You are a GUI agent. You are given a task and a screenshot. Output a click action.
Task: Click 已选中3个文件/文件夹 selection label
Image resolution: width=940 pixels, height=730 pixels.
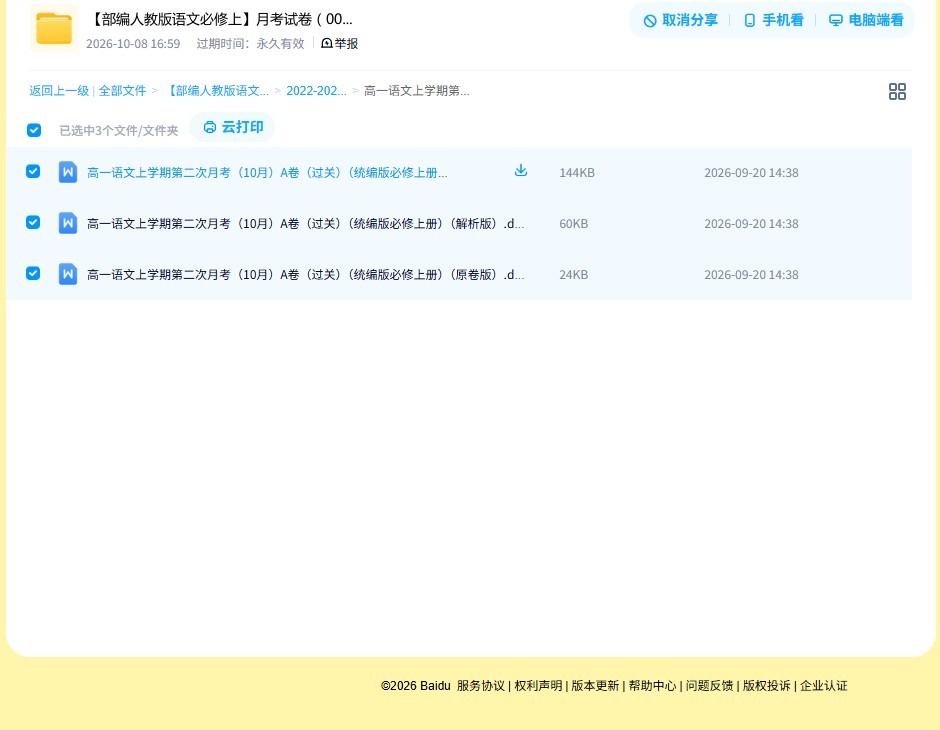(x=119, y=131)
